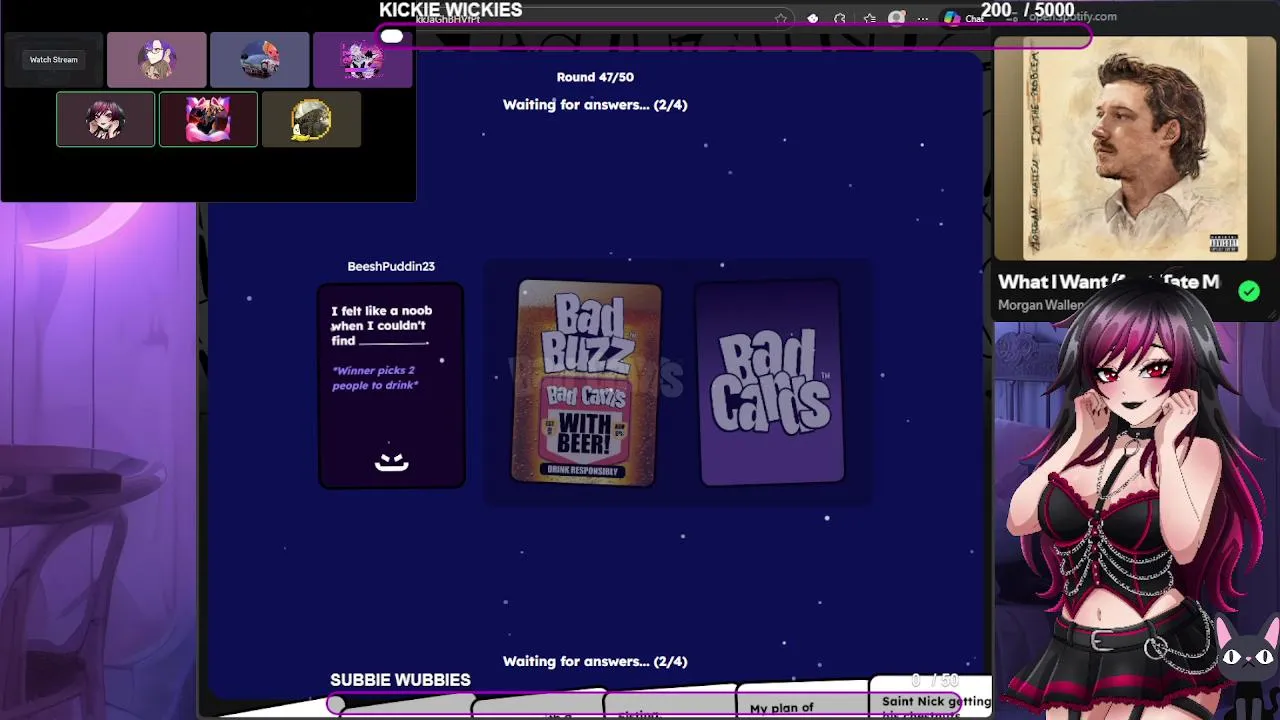
Task: Select the Bad Buzz With Beer card
Action: coord(586,384)
